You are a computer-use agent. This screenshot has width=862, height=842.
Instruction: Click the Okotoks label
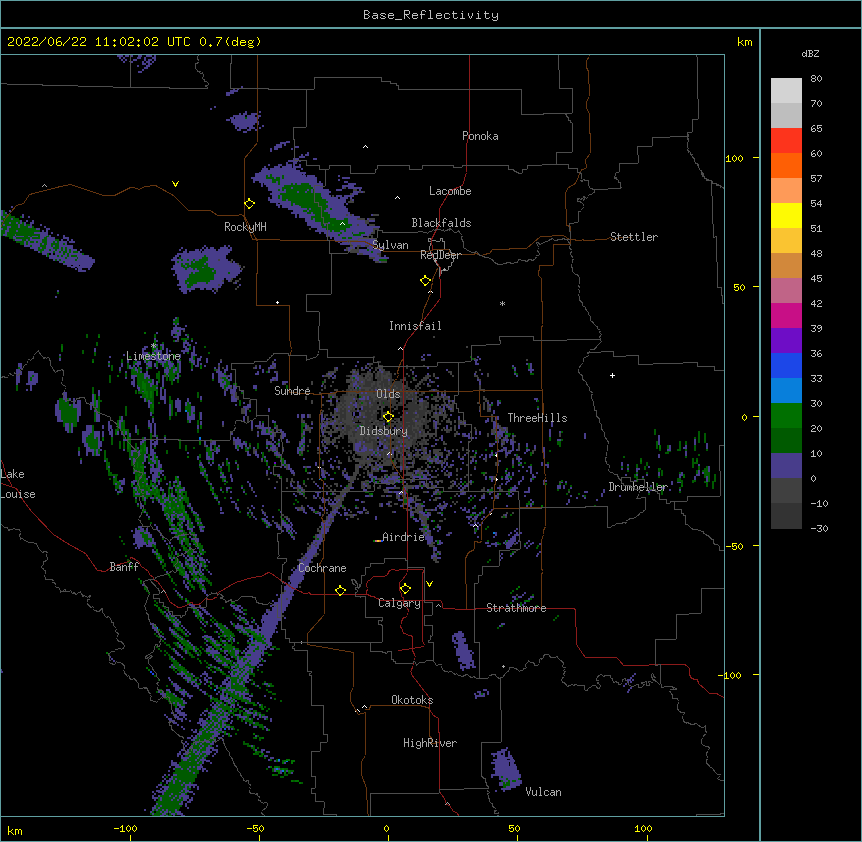(x=412, y=700)
